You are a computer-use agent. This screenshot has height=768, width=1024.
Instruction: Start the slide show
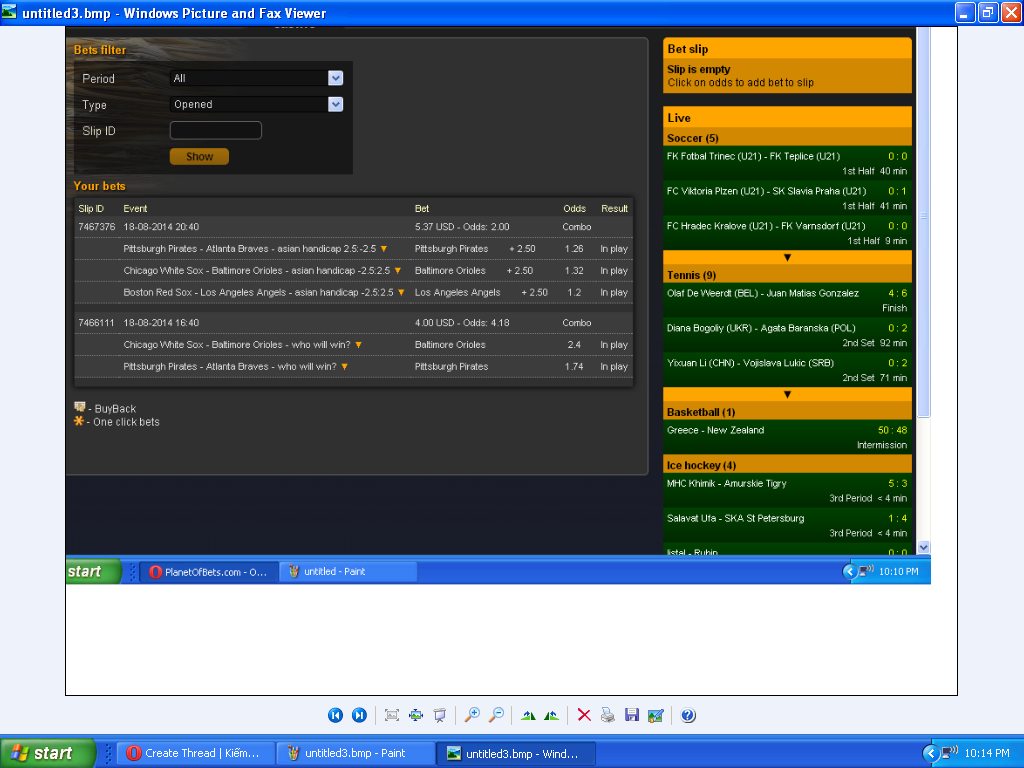click(x=439, y=715)
